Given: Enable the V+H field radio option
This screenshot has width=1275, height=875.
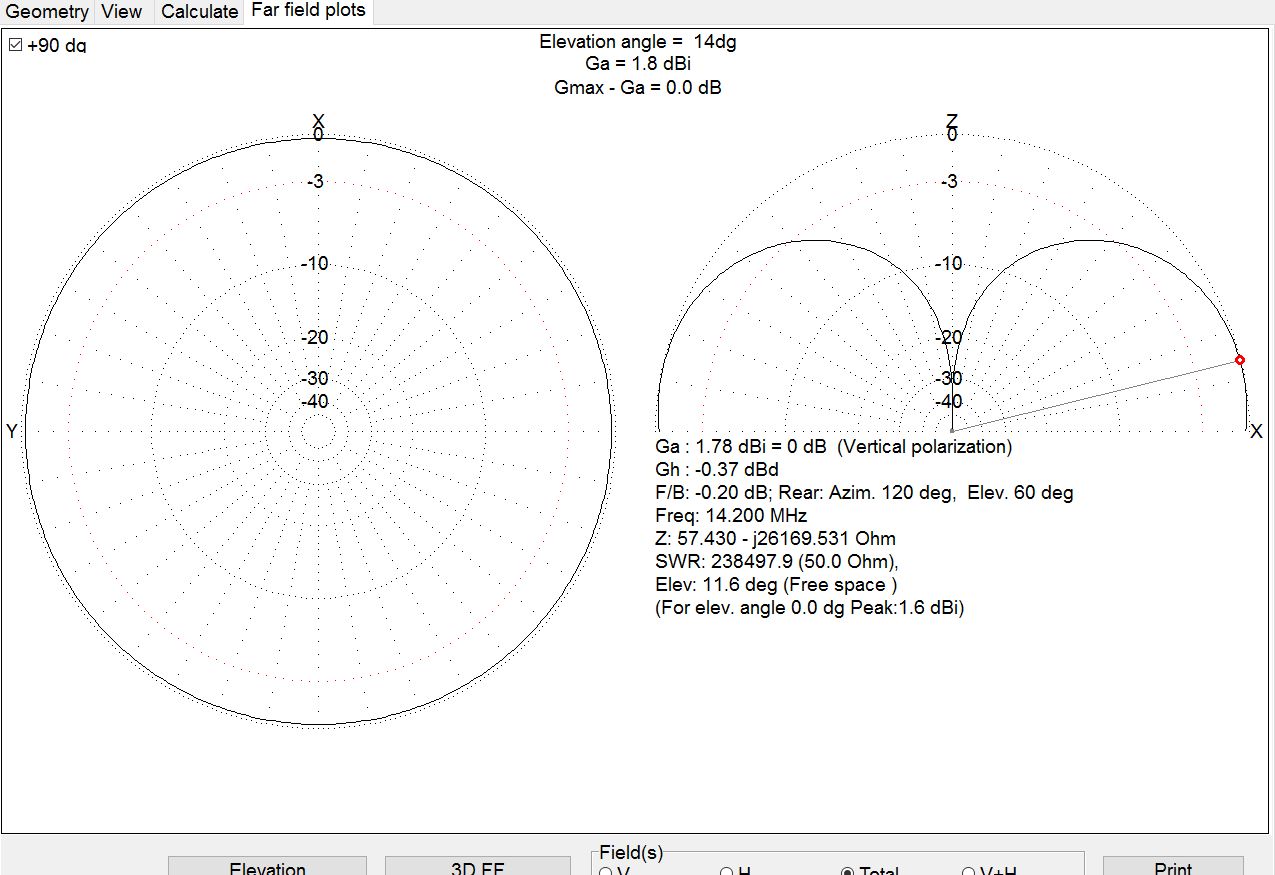Looking at the screenshot, I should coord(968,872).
